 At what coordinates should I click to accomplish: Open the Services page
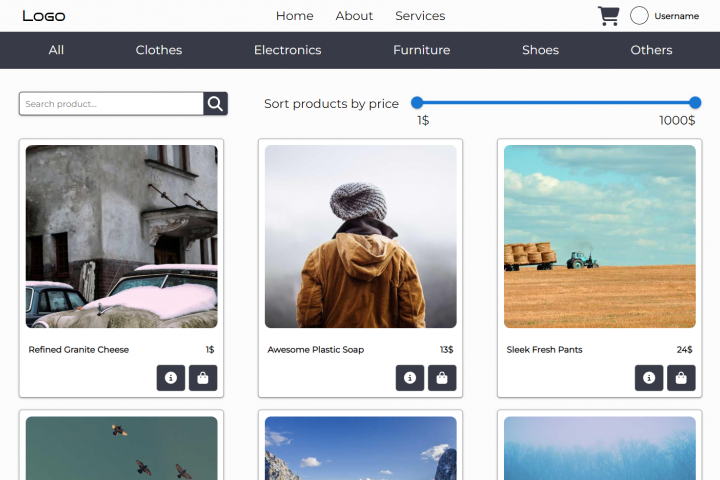(420, 16)
